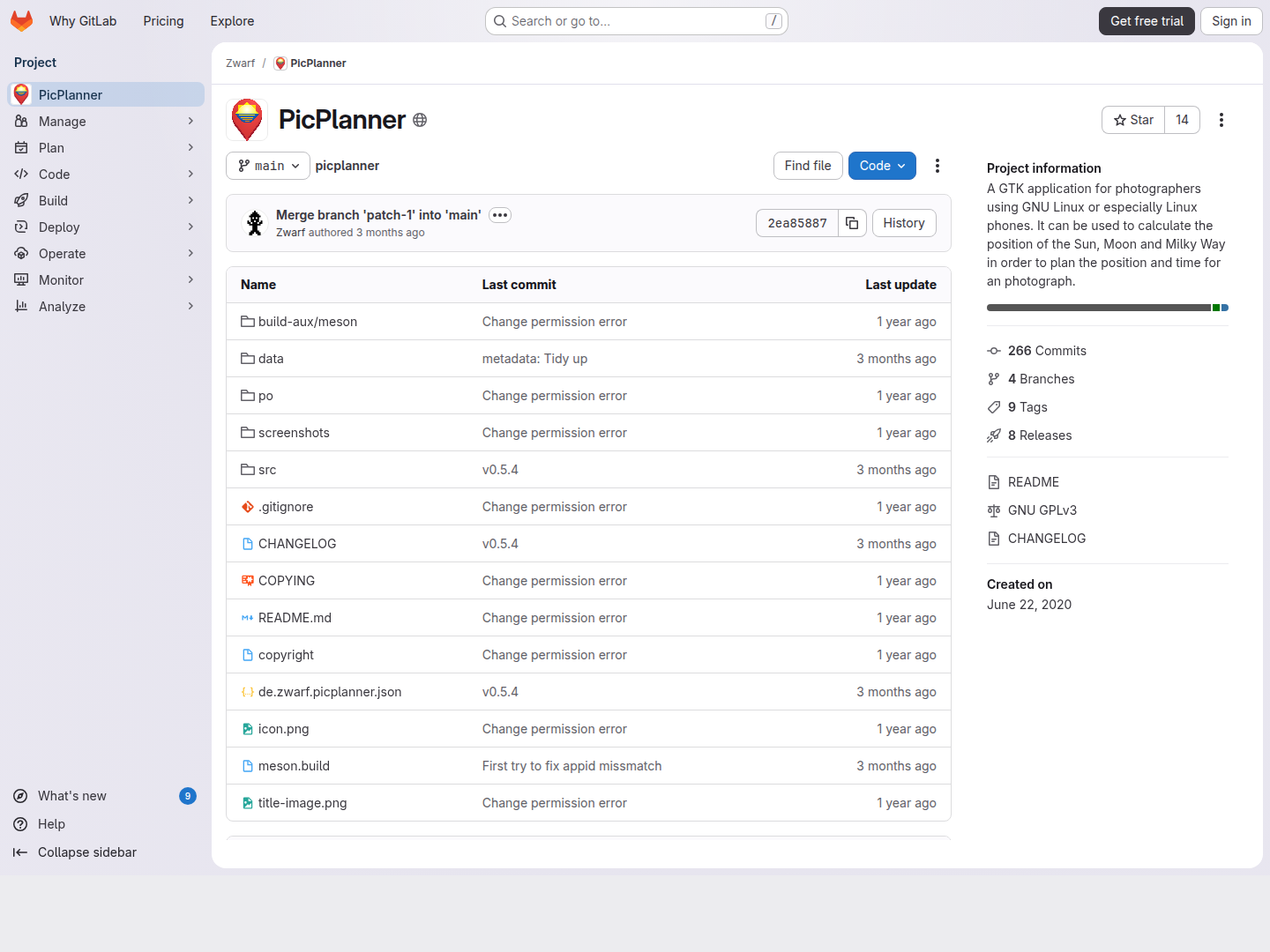Open the CHANGELOG file in the list
The width and height of the screenshot is (1270, 952).
[x=297, y=544]
